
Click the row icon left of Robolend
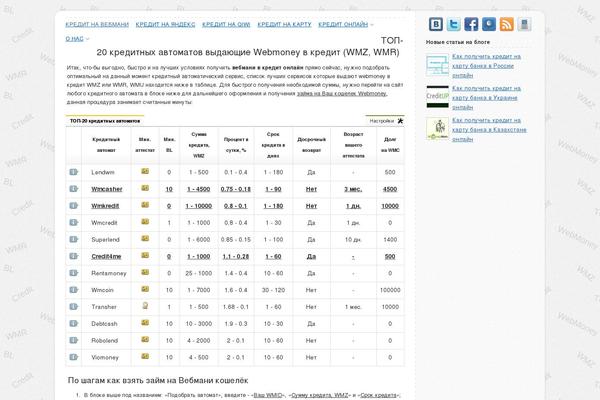coord(73,340)
